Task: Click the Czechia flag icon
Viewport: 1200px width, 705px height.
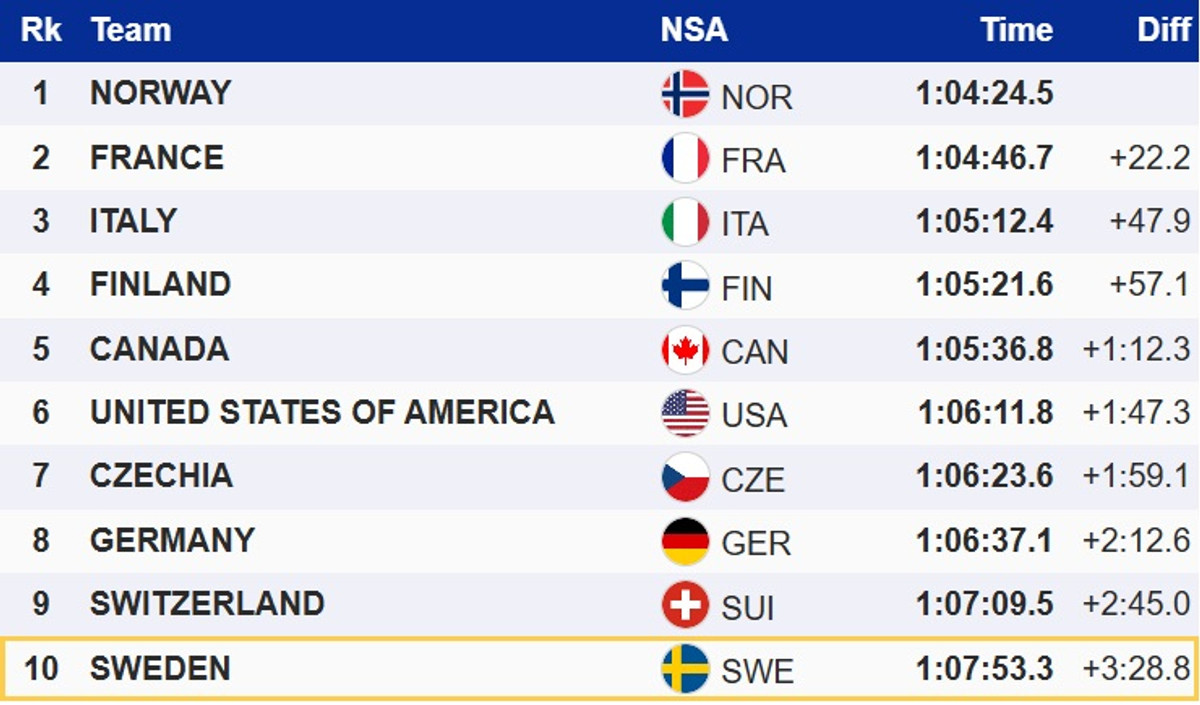Action: (x=685, y=477)
